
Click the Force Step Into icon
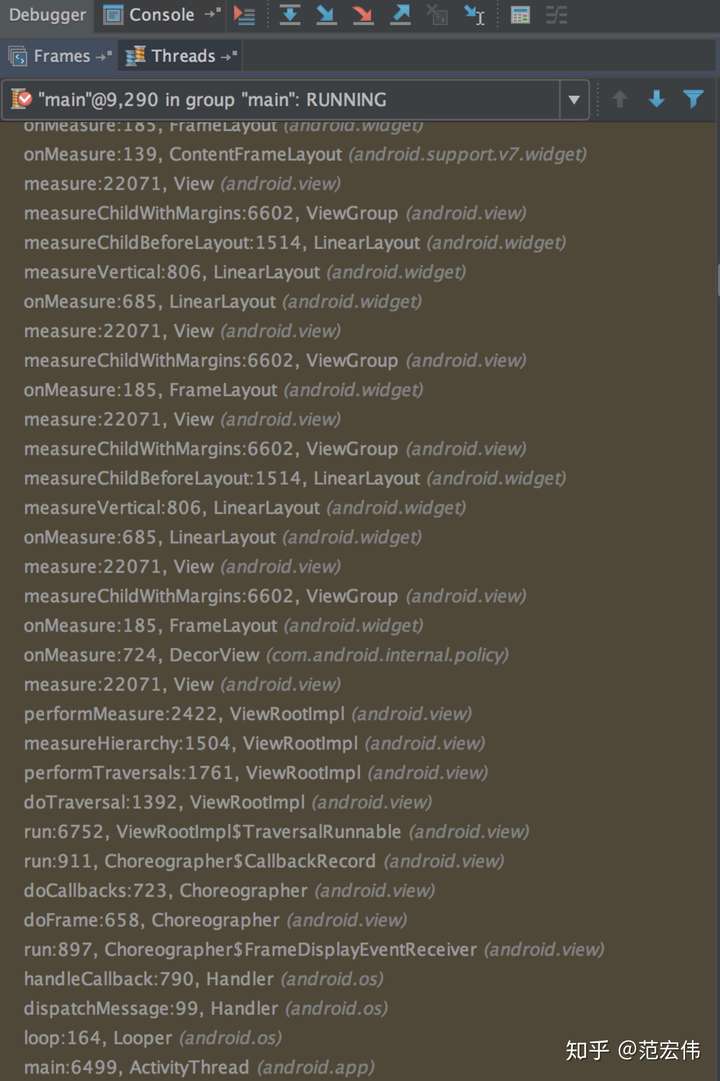(x=363, y=15)
